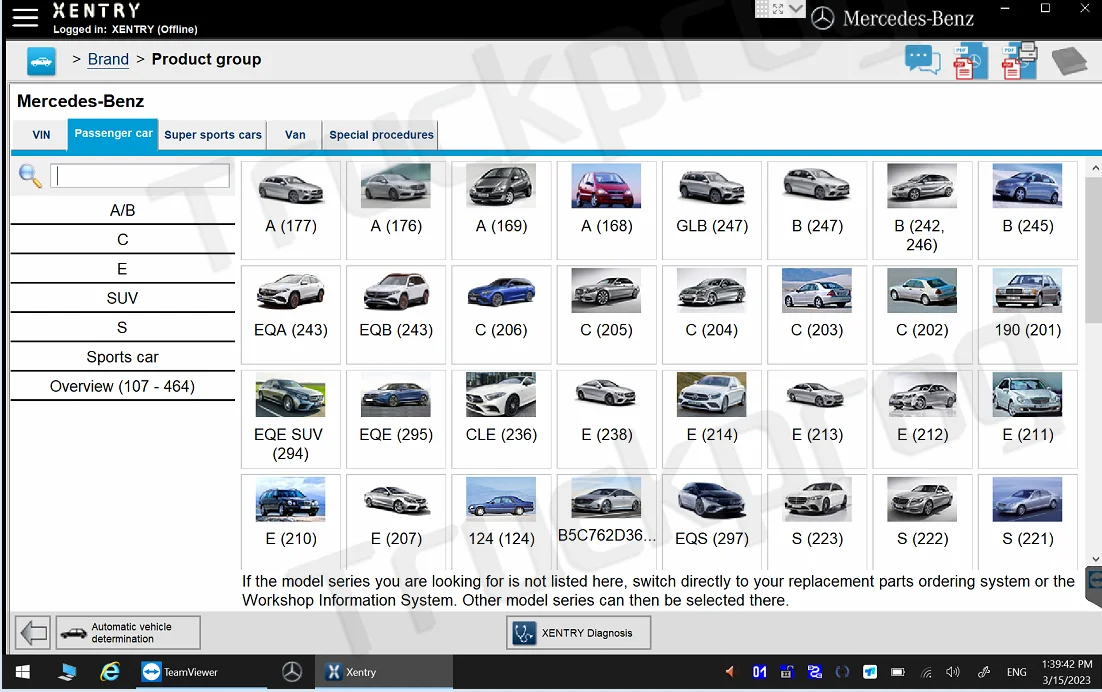This screenshot has width=1102, height=692.
Task: Select model series A (169)
Action: 501,210
